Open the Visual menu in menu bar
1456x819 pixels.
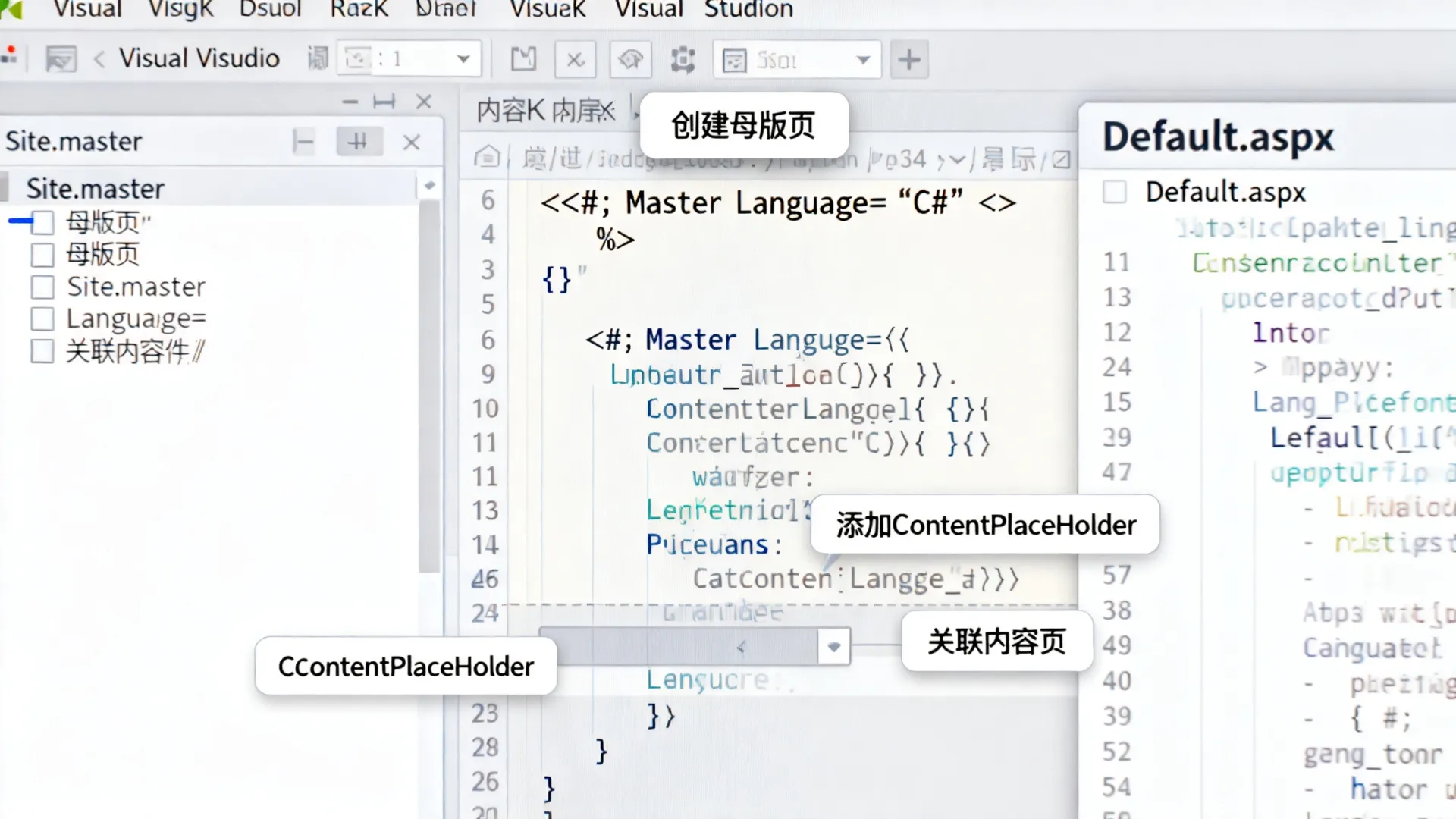[87, 9]
